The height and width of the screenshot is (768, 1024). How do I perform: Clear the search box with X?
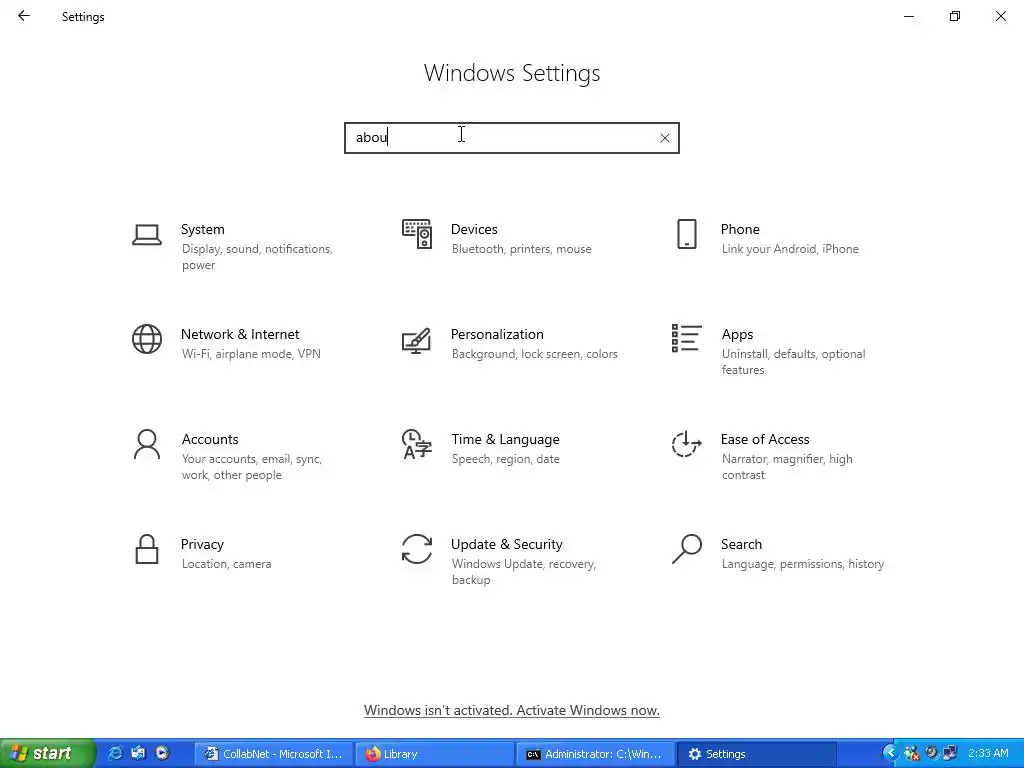pyautogui.click(x=665, y=138)
